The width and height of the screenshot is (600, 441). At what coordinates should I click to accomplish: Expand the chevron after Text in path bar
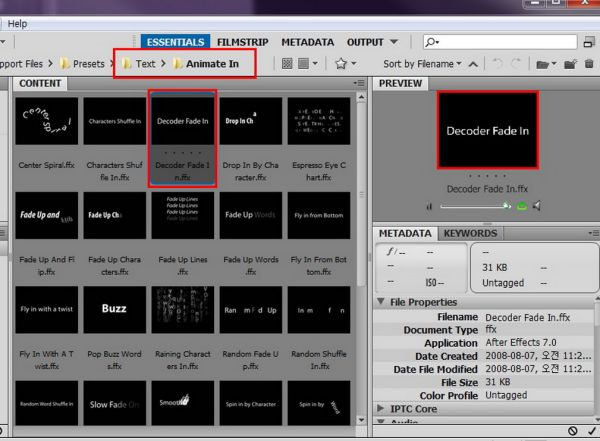tap(163, 64)
